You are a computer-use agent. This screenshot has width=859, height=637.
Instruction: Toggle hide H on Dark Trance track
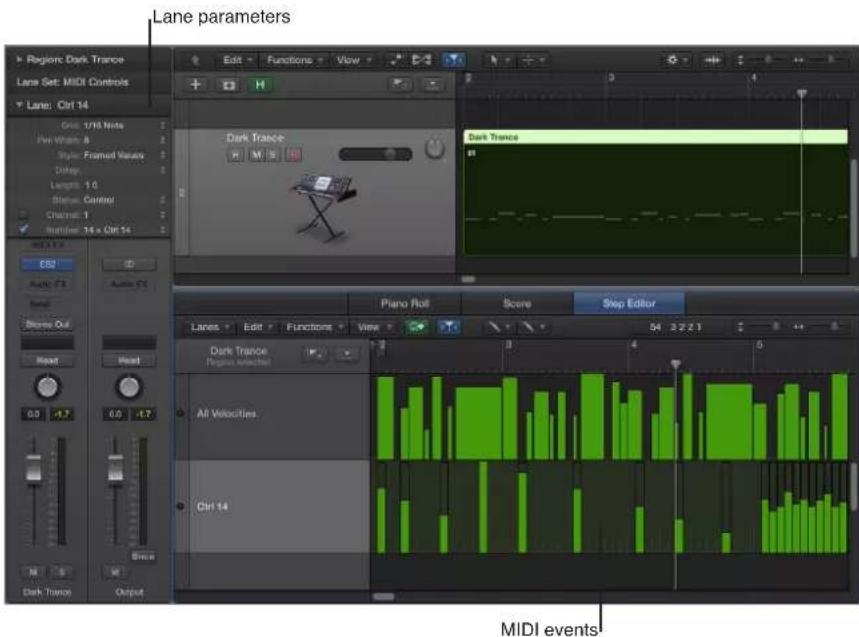tap(236, 155)
